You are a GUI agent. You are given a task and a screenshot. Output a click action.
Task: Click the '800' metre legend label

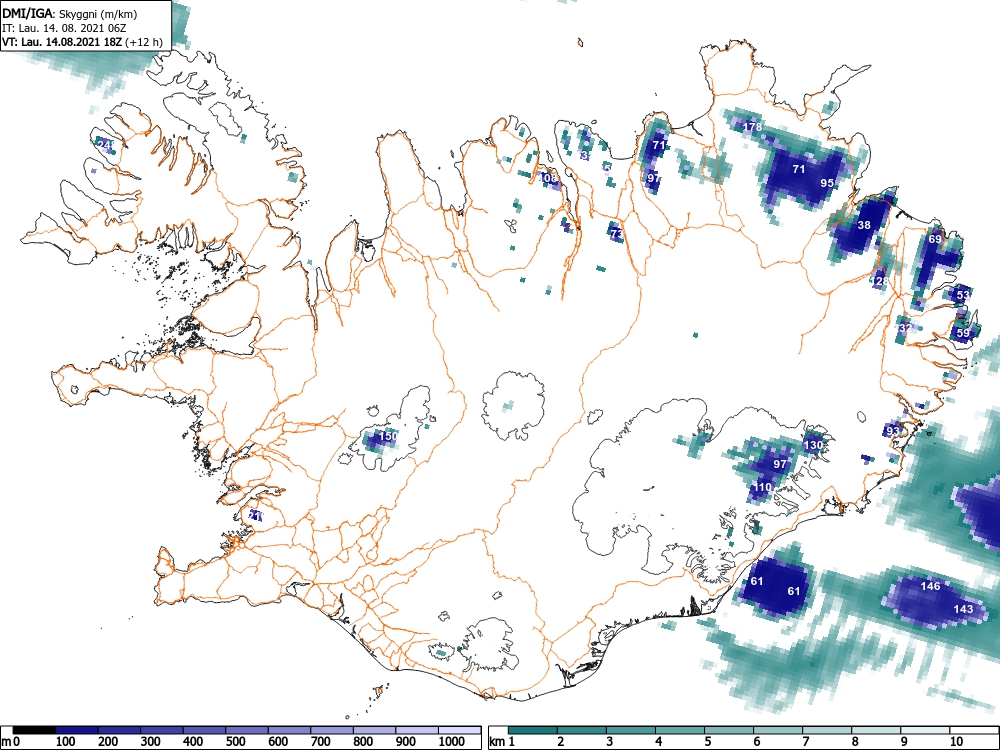pyautogui.click(x=364, y=742)
